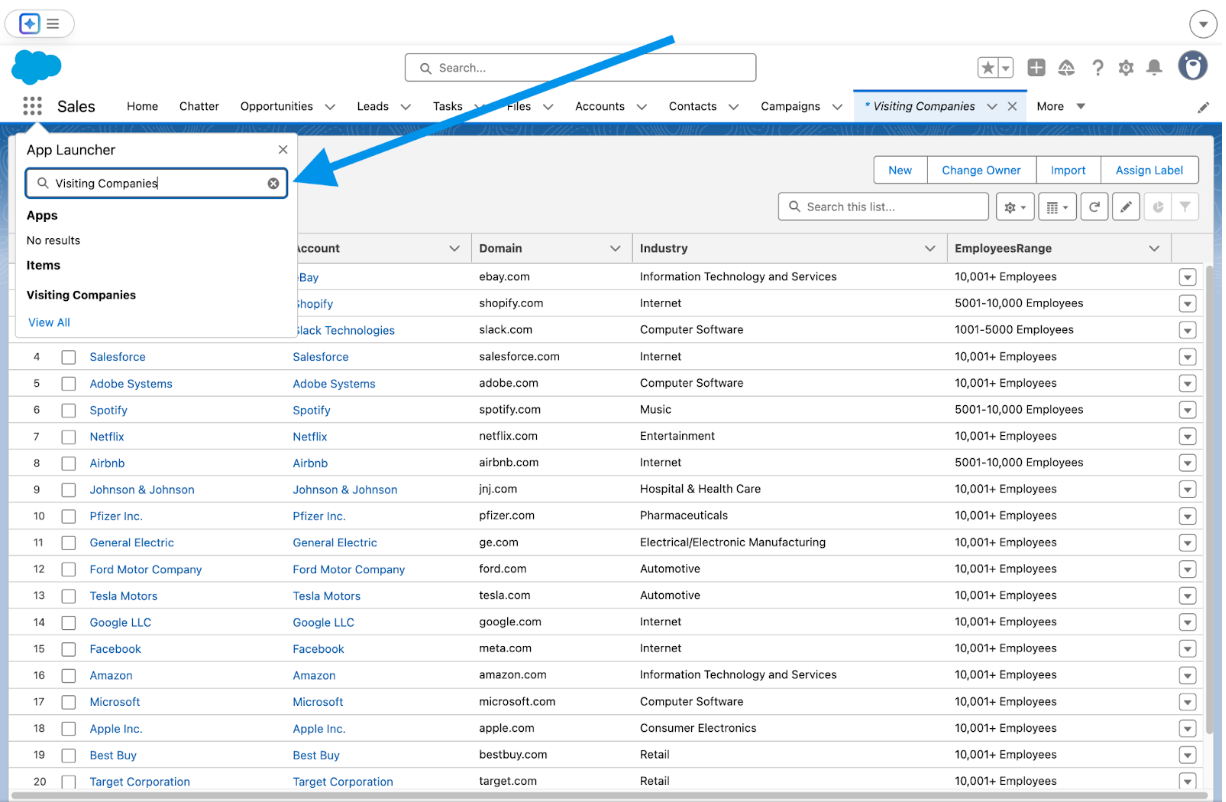Select checkbox for Spotify row
Image resolution: width=1226 pixels, height=802 pixels.
(x=69, y=410)
